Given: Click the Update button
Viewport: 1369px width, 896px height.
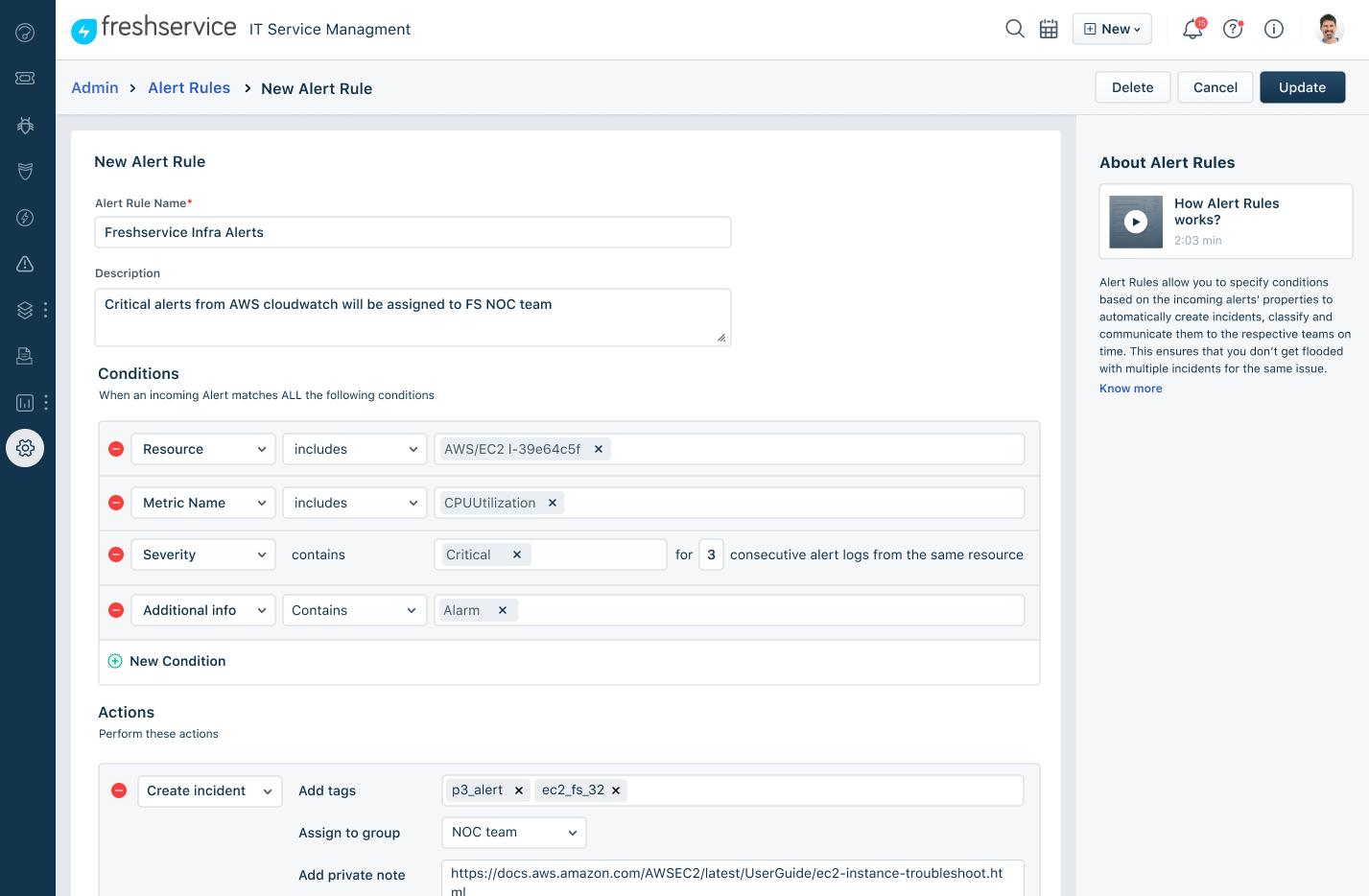Looking at the screenshot, I should pyautogui.click(x=1302, y=86).
